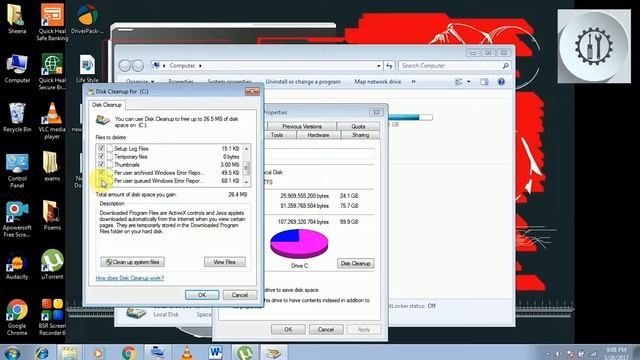The width and height of the screenshot is (640, 360).
Task: Cancel the Properties dialog
Action: (x=326, y=329)
